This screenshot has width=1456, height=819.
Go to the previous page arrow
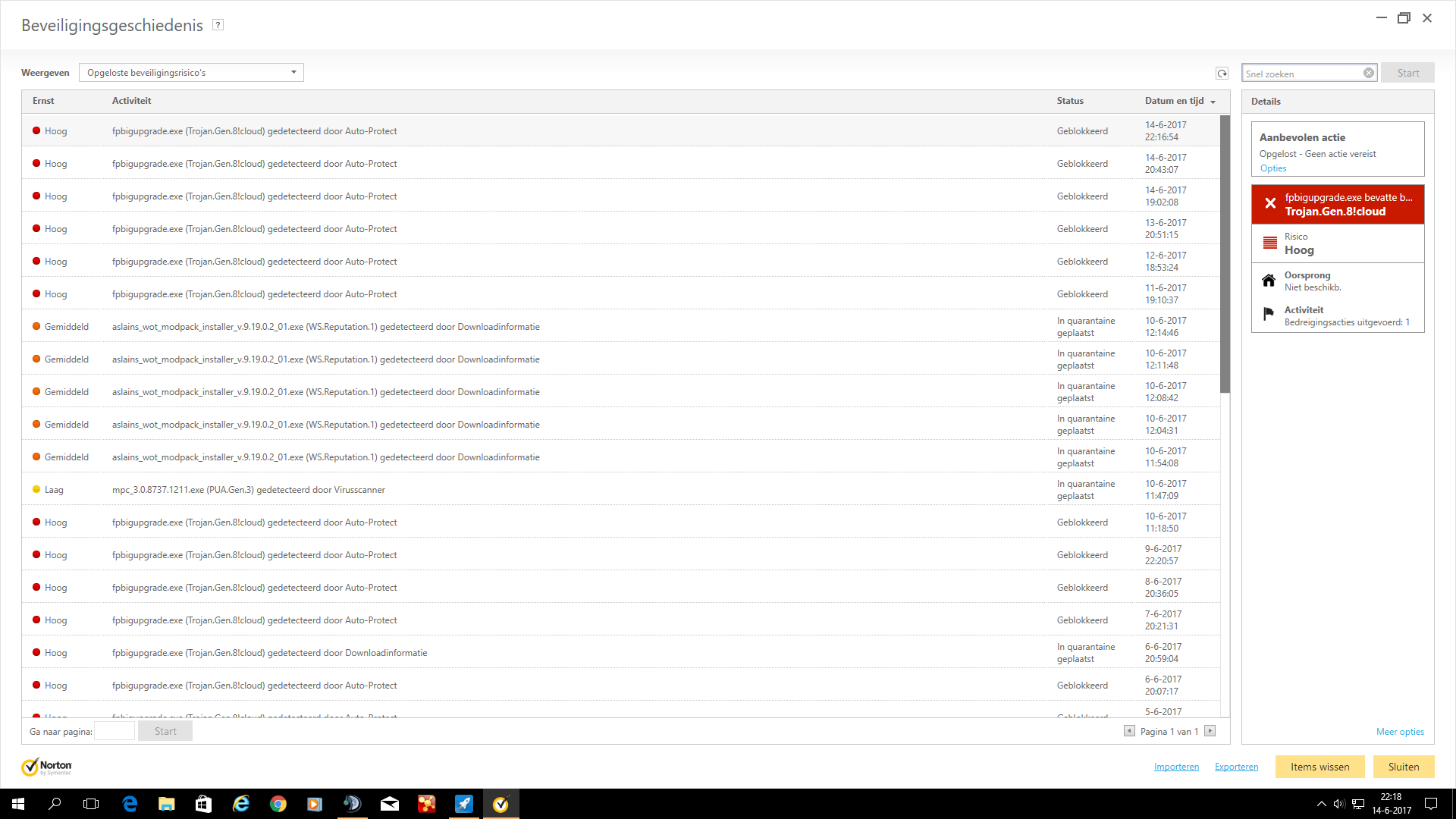tap(1129, 731)
